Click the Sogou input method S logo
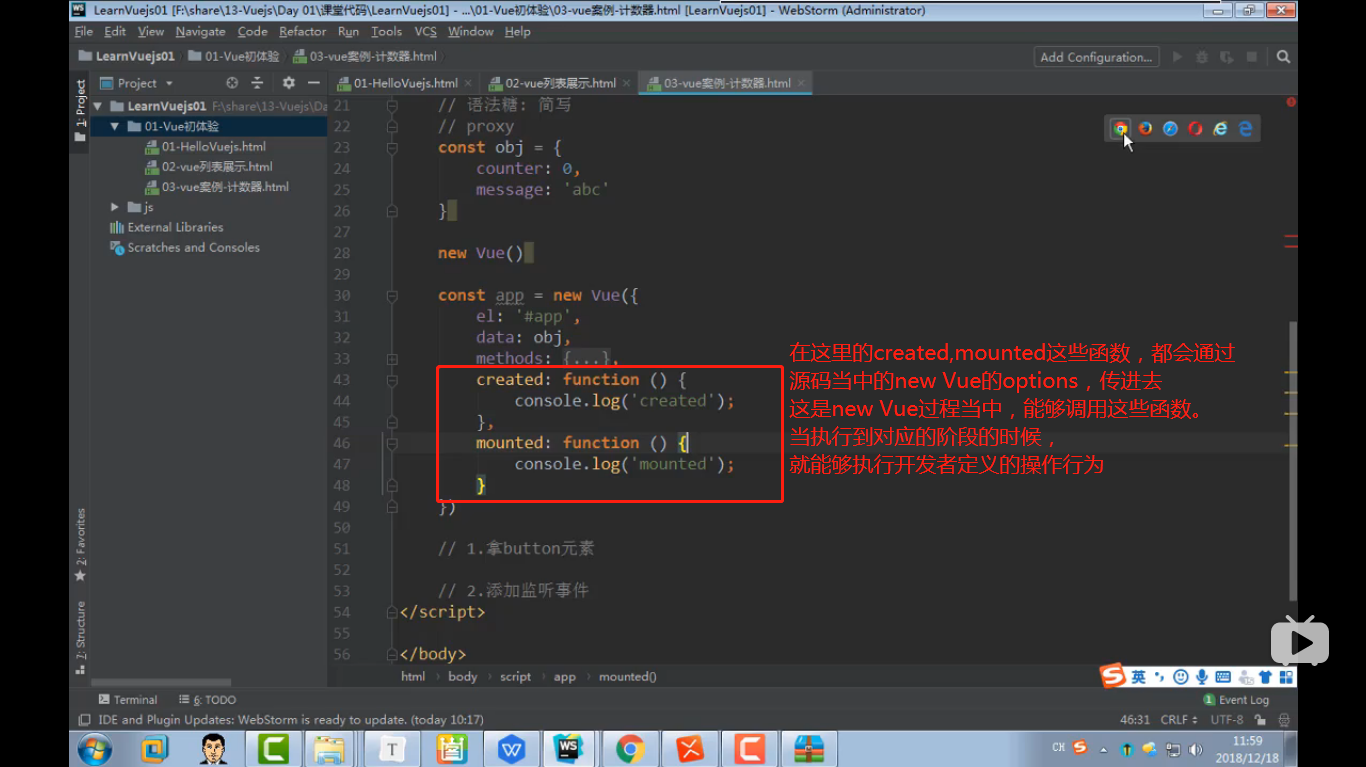1366x767 pixels. tap(1113, 677)
